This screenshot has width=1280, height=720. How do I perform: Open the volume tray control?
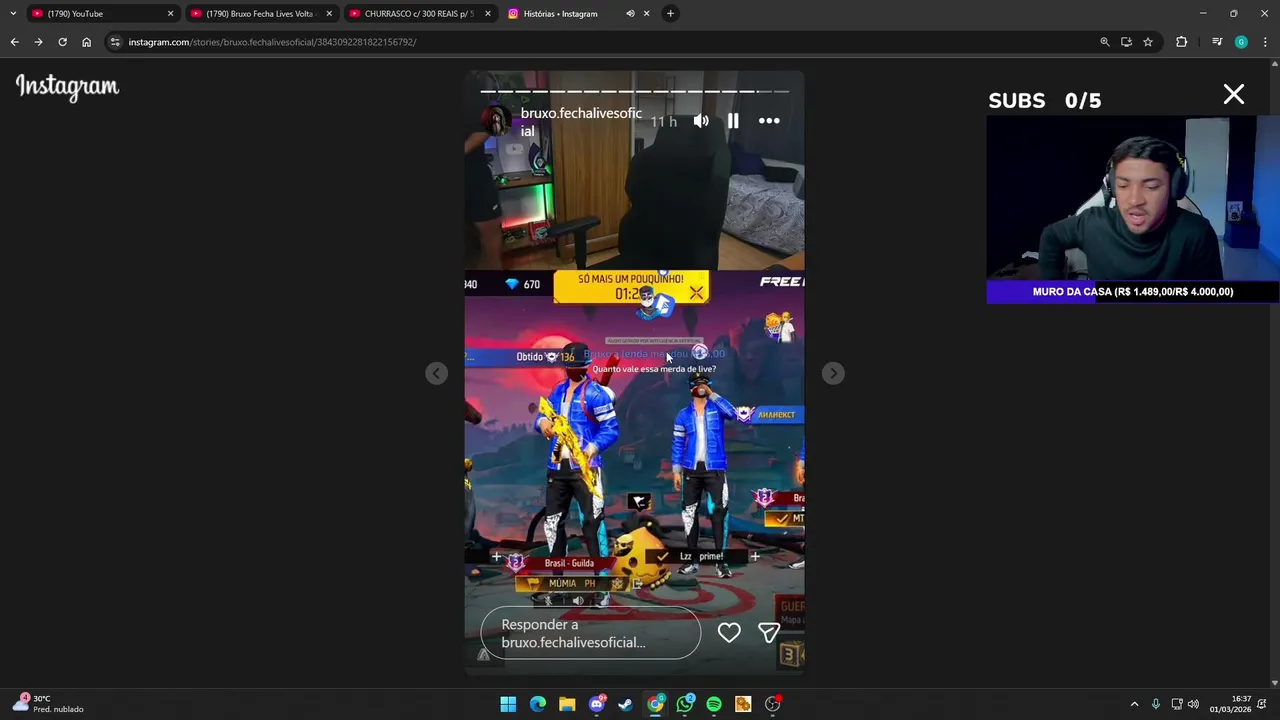pyautogui.click(x=1193, y=704)
